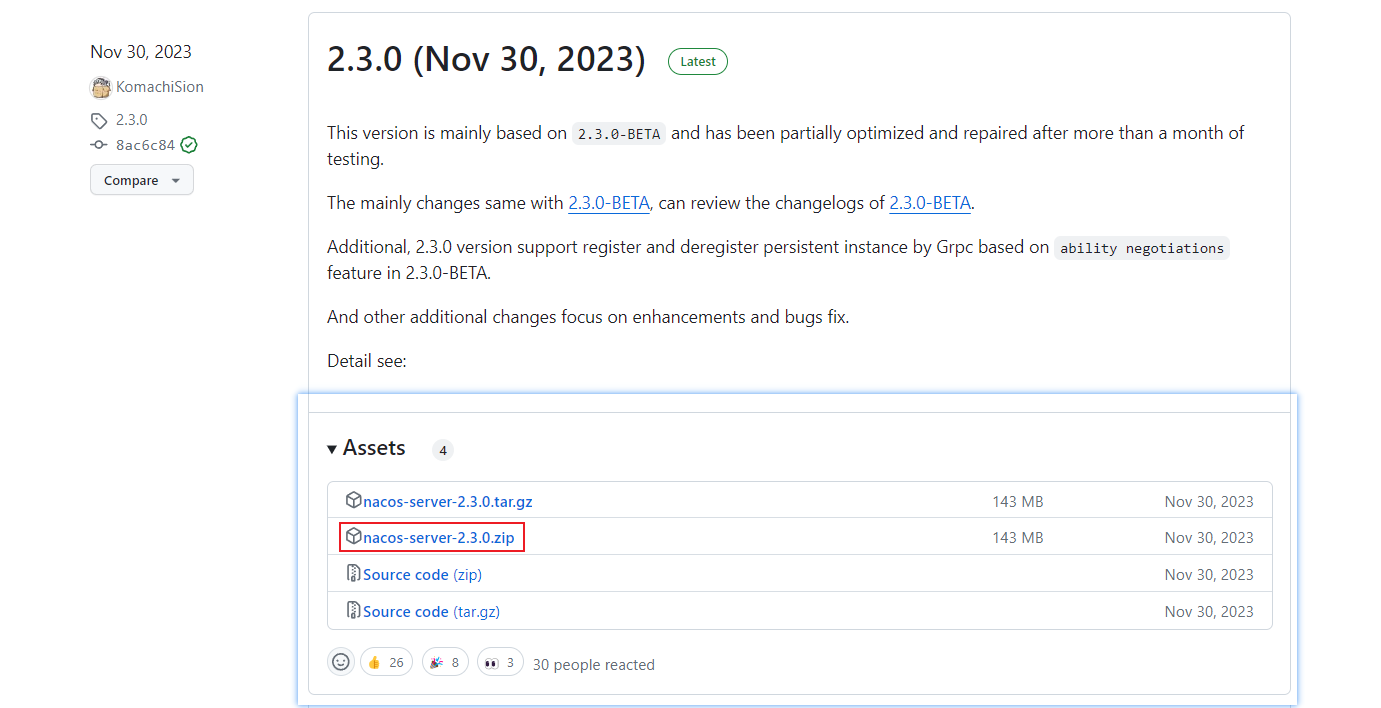Click the tag icon beside 2.3.0
Screen dimensions: 1381x708
point(99,120)
